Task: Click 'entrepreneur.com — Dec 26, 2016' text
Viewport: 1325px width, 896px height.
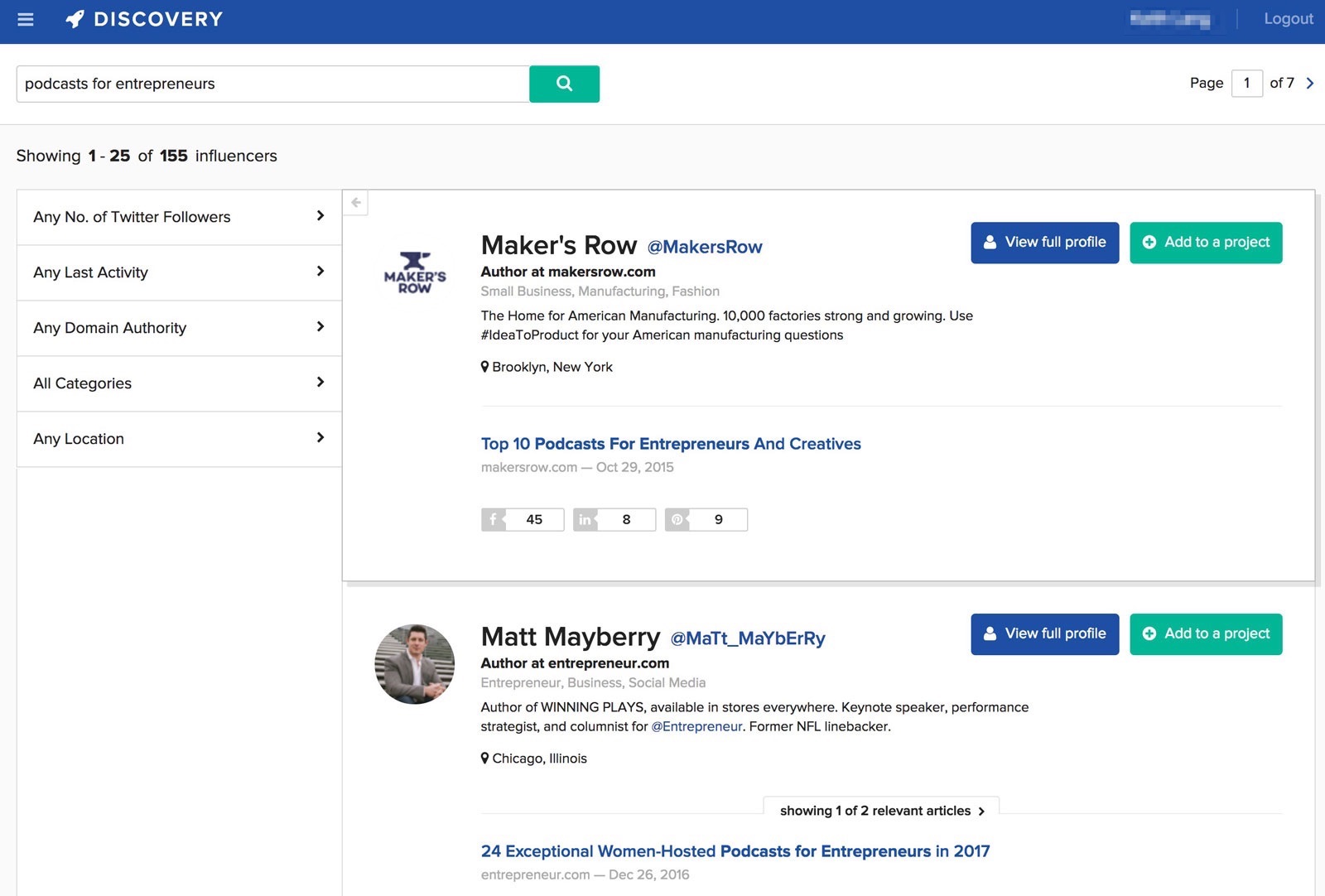Action: pos(585,874)
